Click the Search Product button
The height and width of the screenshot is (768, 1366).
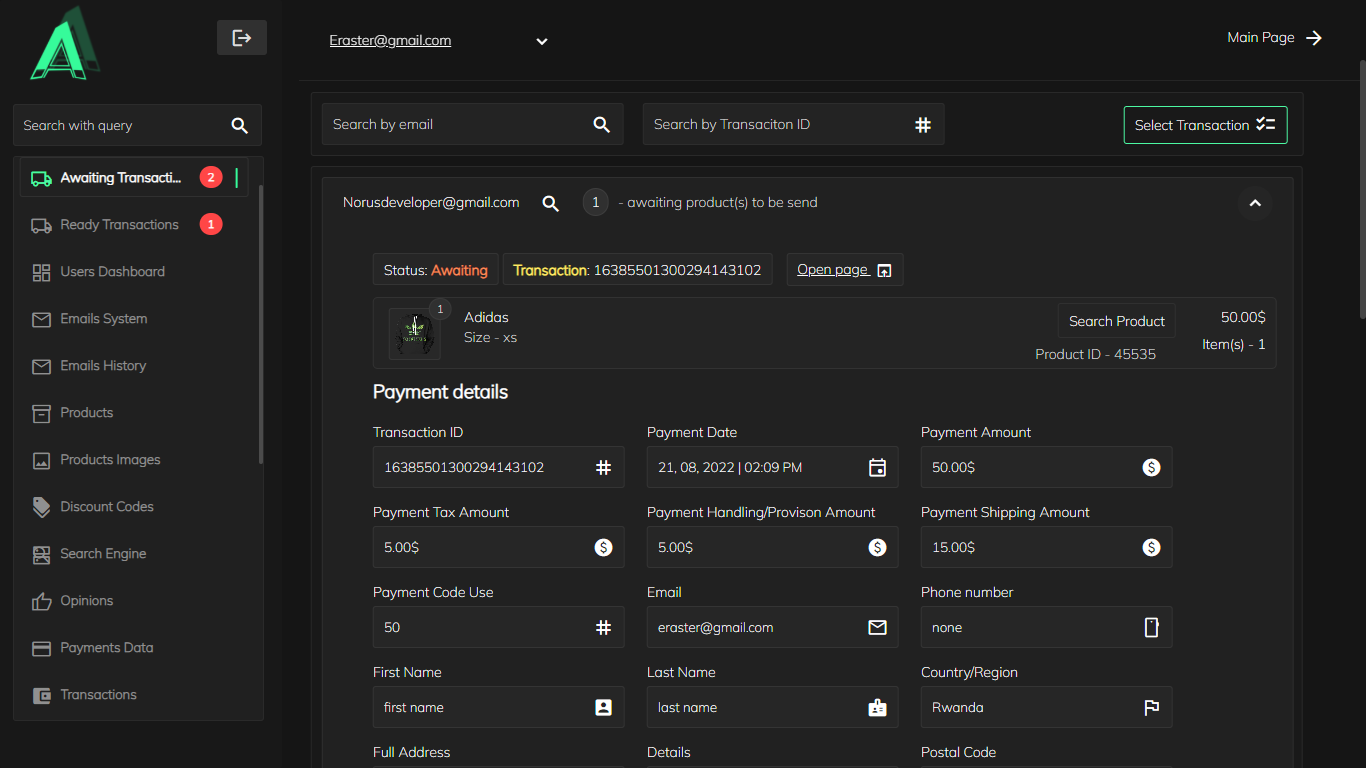tap(1116, 321)
